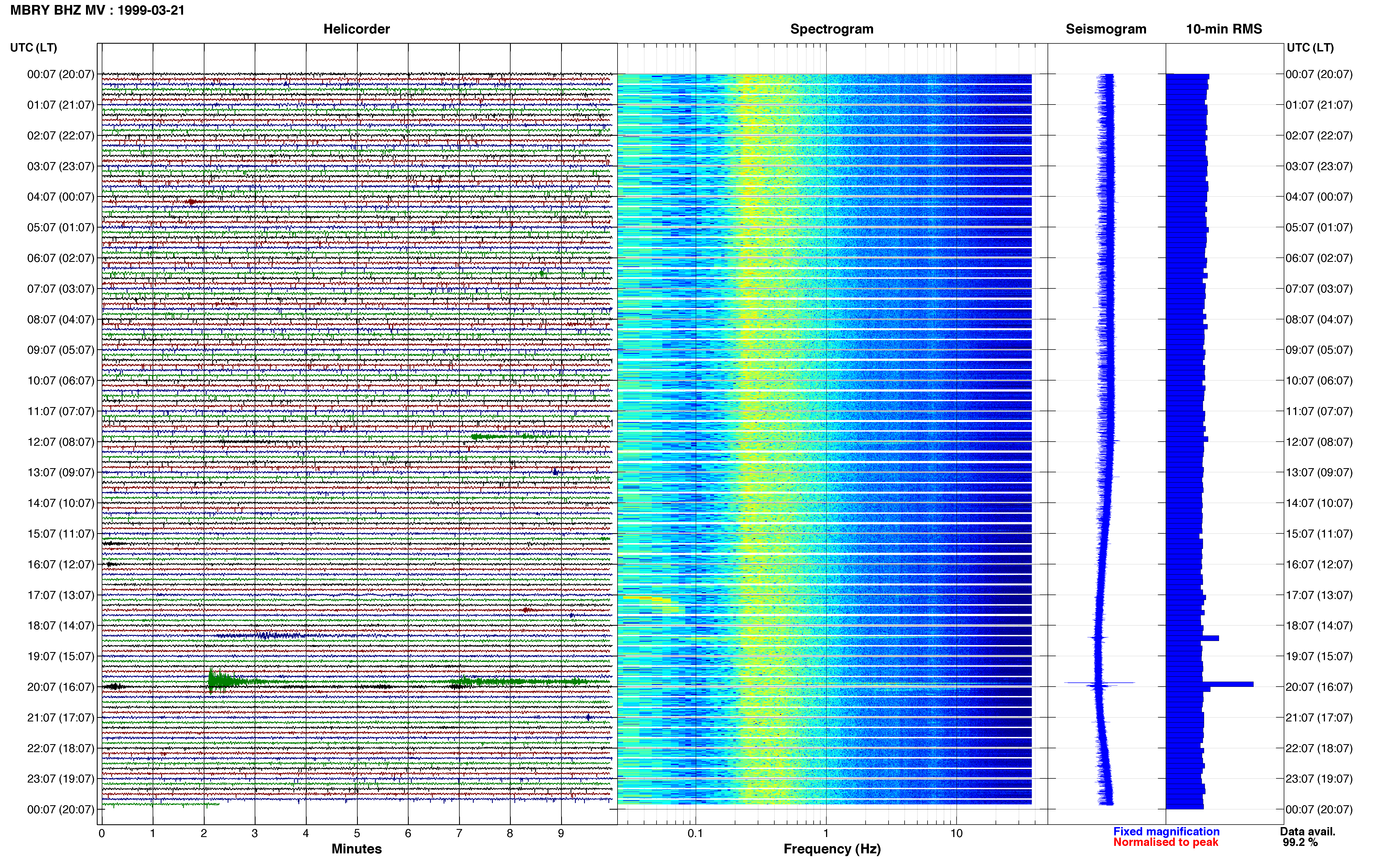Viewport: 1388px width, 868px height.
Task: Select the 'Helicorder' panel heading
Action: click(x=356, y=29)
